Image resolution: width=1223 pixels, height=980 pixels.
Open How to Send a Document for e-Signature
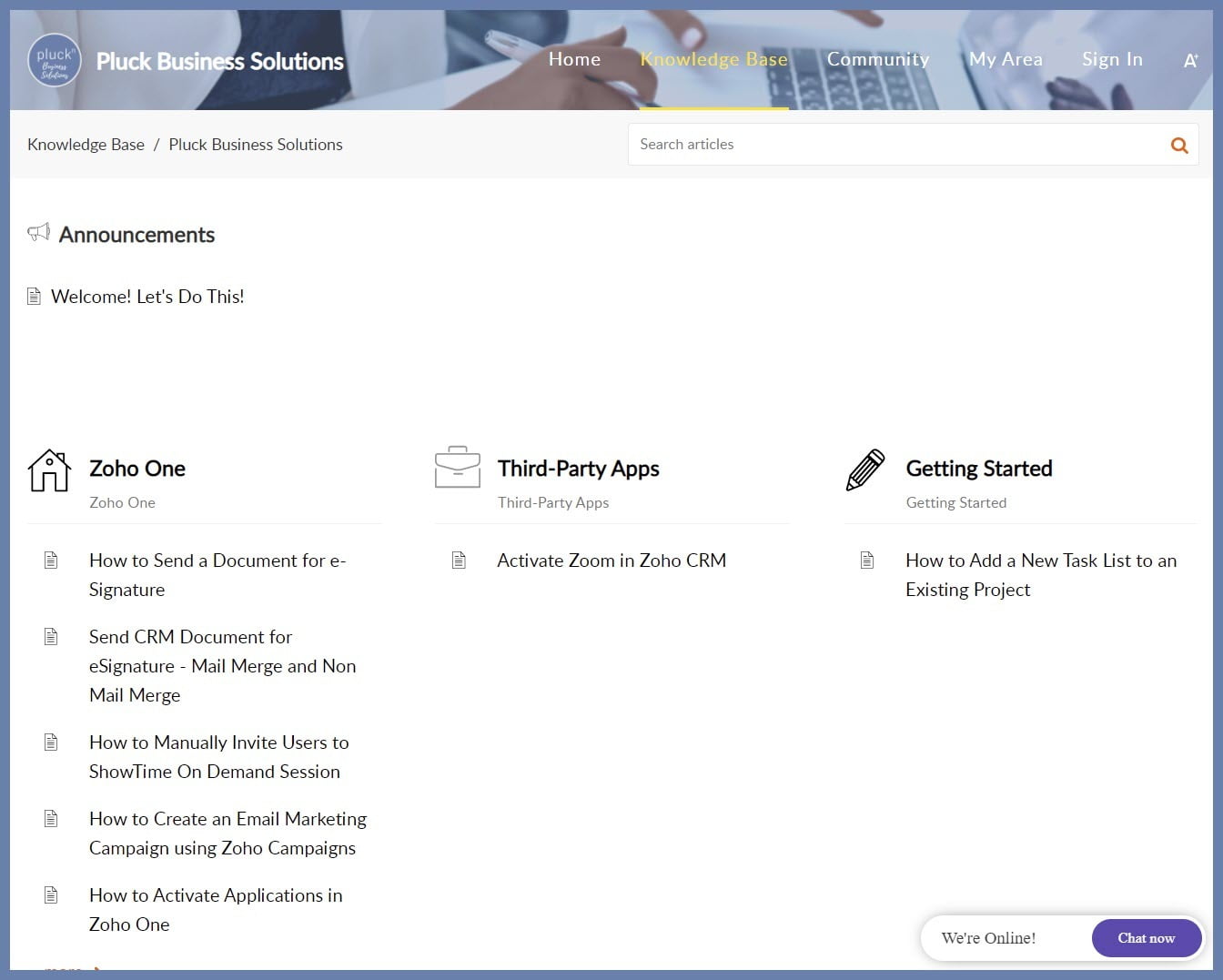217,575
